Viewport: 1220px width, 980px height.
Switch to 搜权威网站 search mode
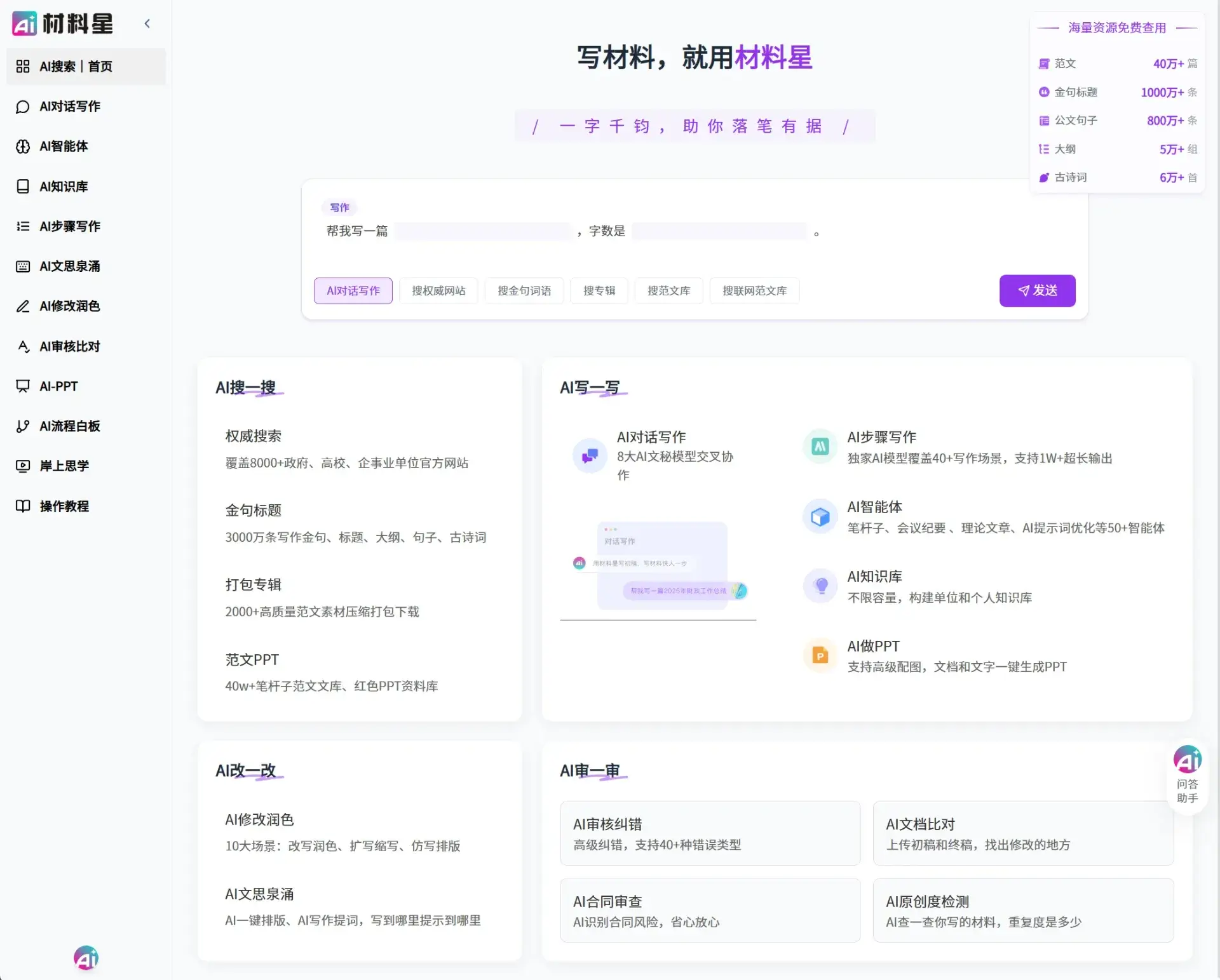[438, 291]
